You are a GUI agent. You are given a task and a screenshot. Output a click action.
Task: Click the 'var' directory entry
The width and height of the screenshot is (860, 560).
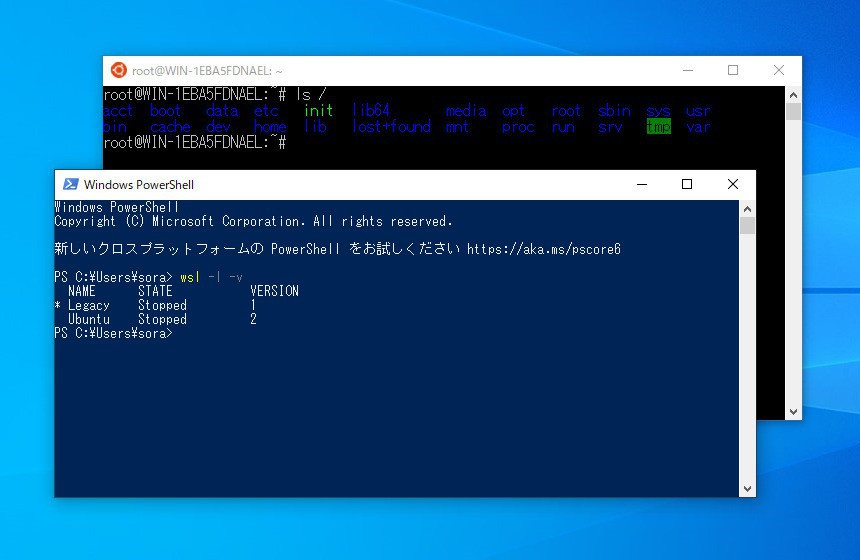point(698,127)
